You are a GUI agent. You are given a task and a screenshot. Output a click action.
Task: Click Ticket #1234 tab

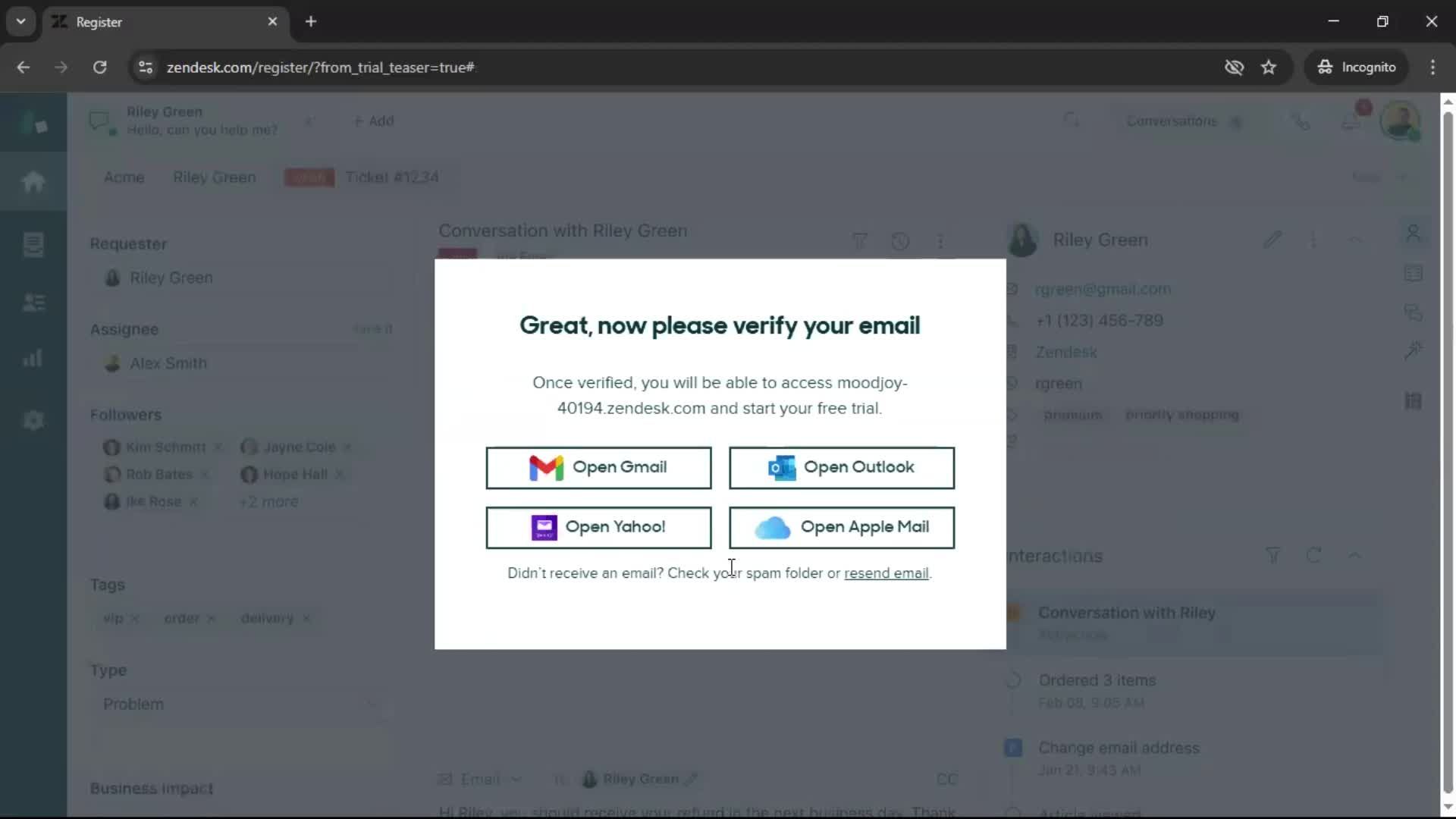(392, 177)
